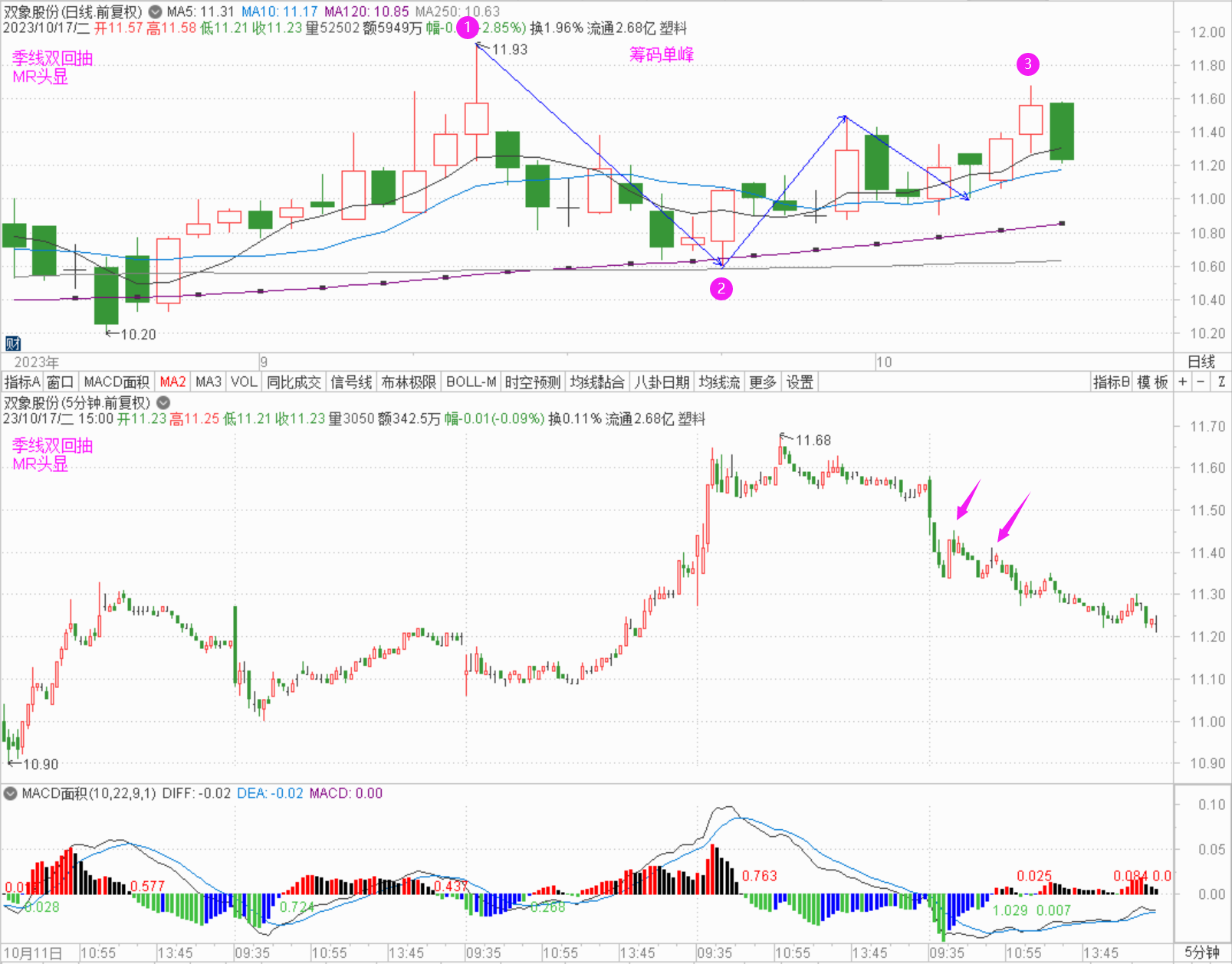Click the 11.70 price on 5-minute axis
This screenshot has width=1232, height=964.
[x=1207, y=427]
